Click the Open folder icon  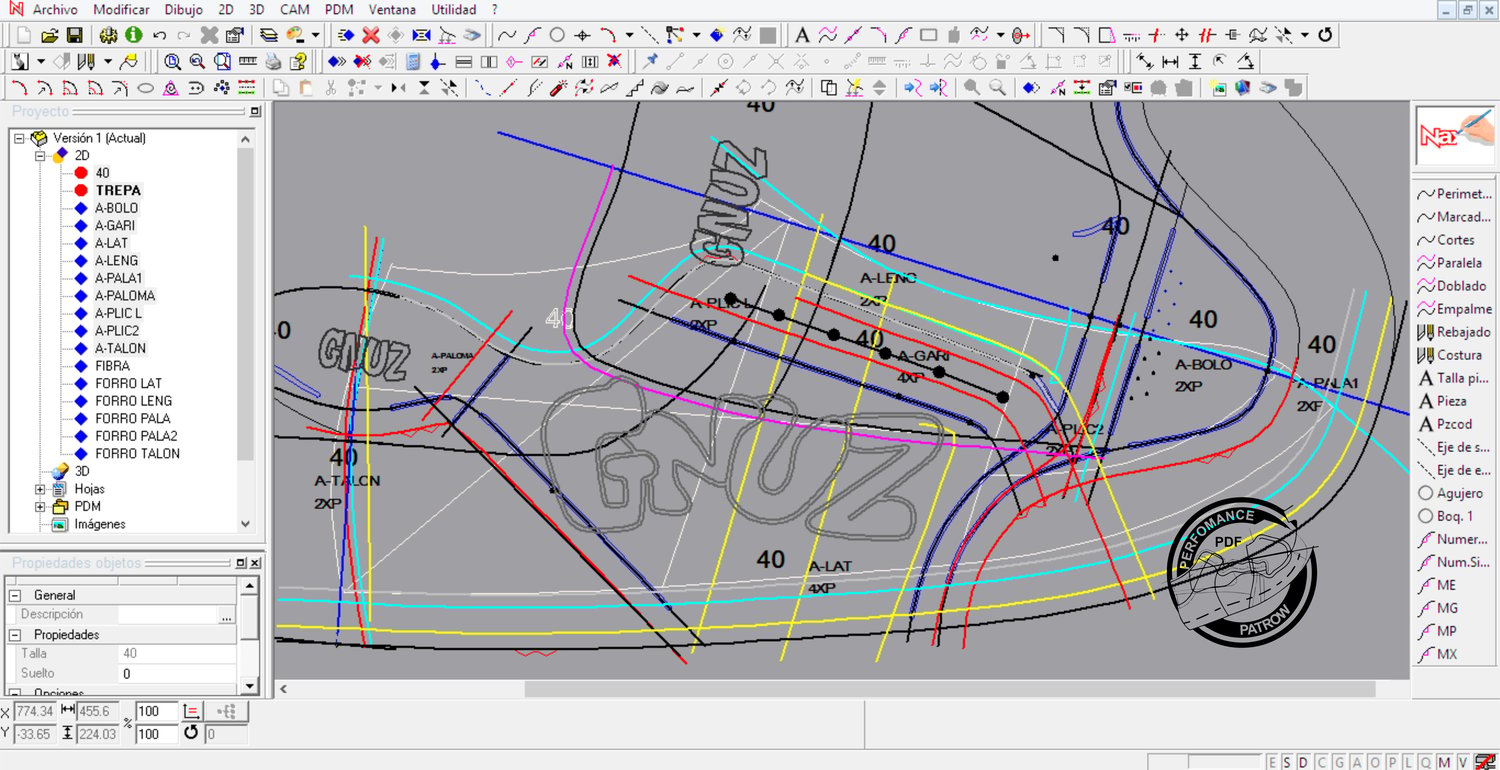pos(50,35)
